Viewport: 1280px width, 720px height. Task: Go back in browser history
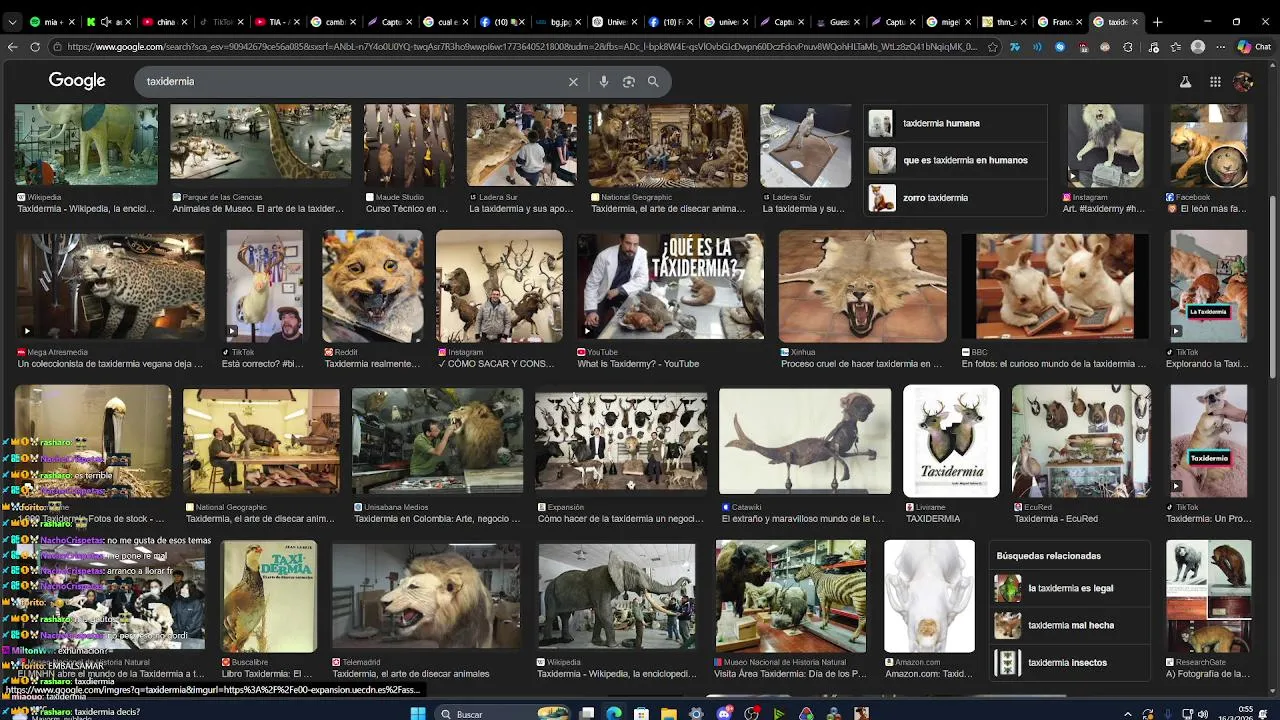pos(12,47)
